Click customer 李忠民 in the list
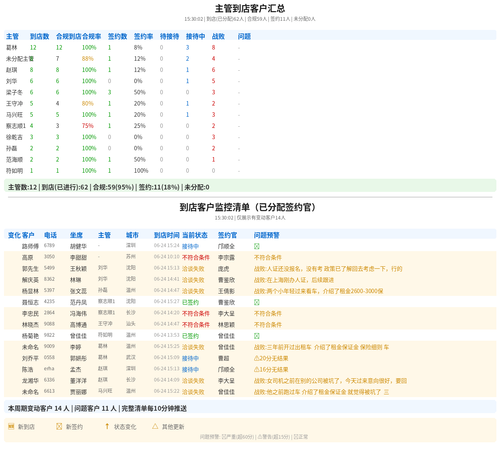The height and width of the screenshot is (459, 500). point(30,314)
